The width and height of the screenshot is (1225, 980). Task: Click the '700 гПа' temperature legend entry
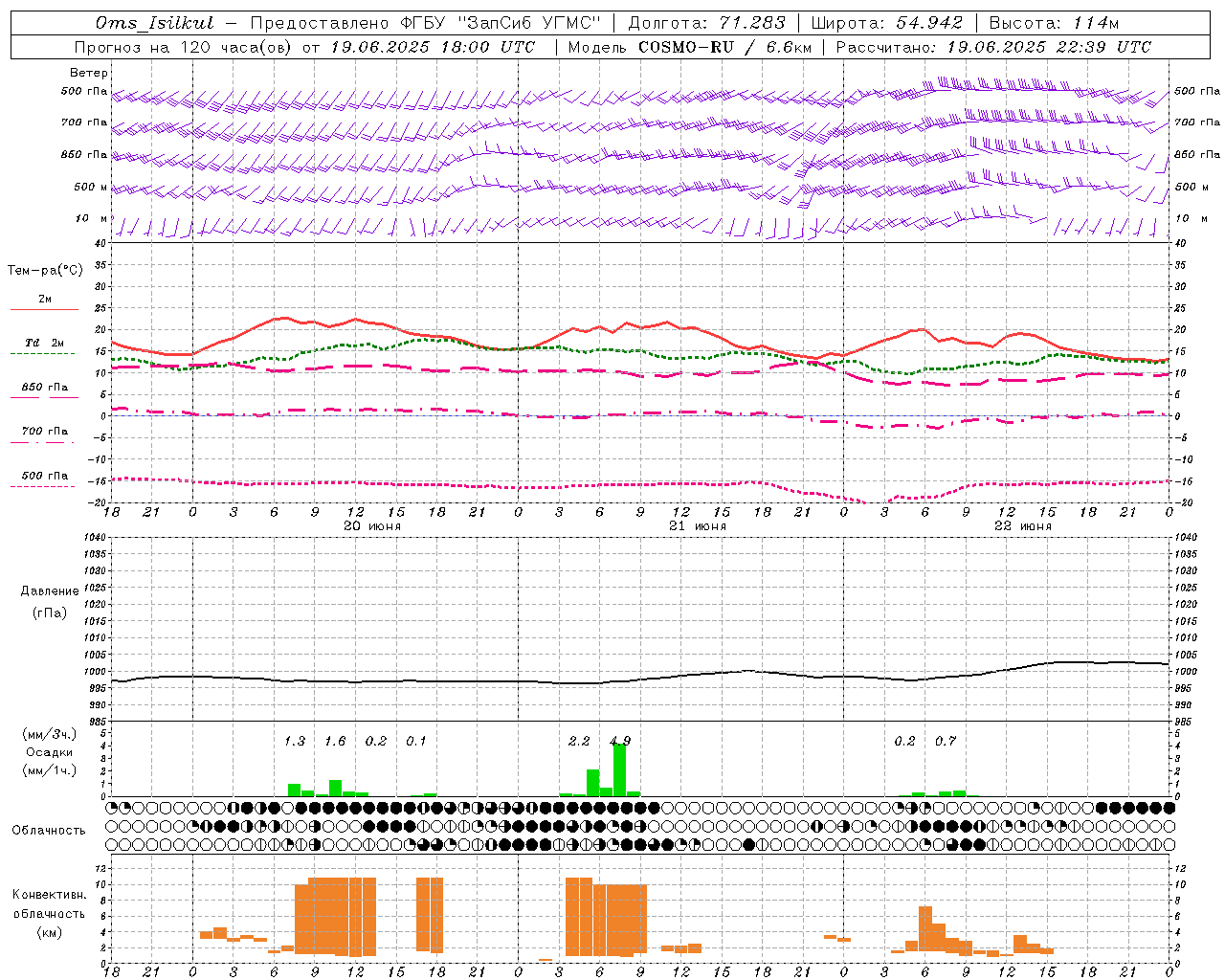pyautogui.click(x=44, y=432)
